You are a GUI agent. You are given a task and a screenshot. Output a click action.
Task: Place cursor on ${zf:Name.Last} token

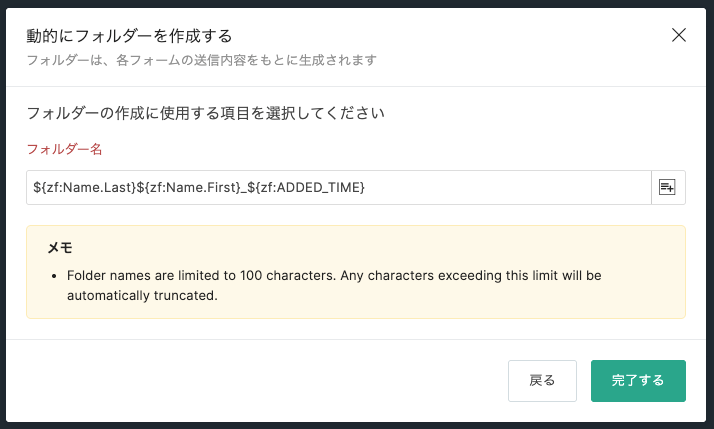[84, 187]
